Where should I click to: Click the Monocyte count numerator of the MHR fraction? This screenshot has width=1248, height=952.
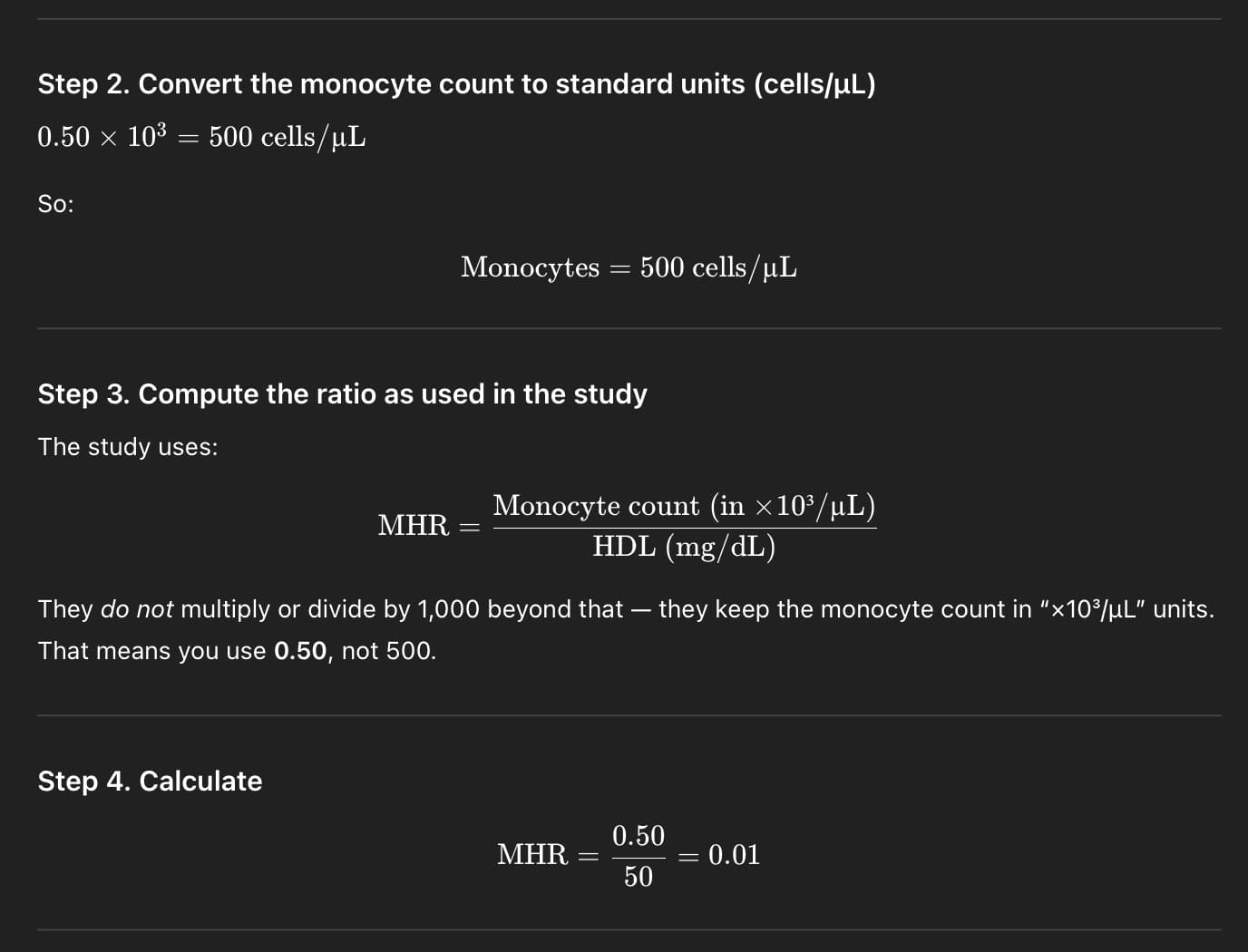[x=684, y=506]
